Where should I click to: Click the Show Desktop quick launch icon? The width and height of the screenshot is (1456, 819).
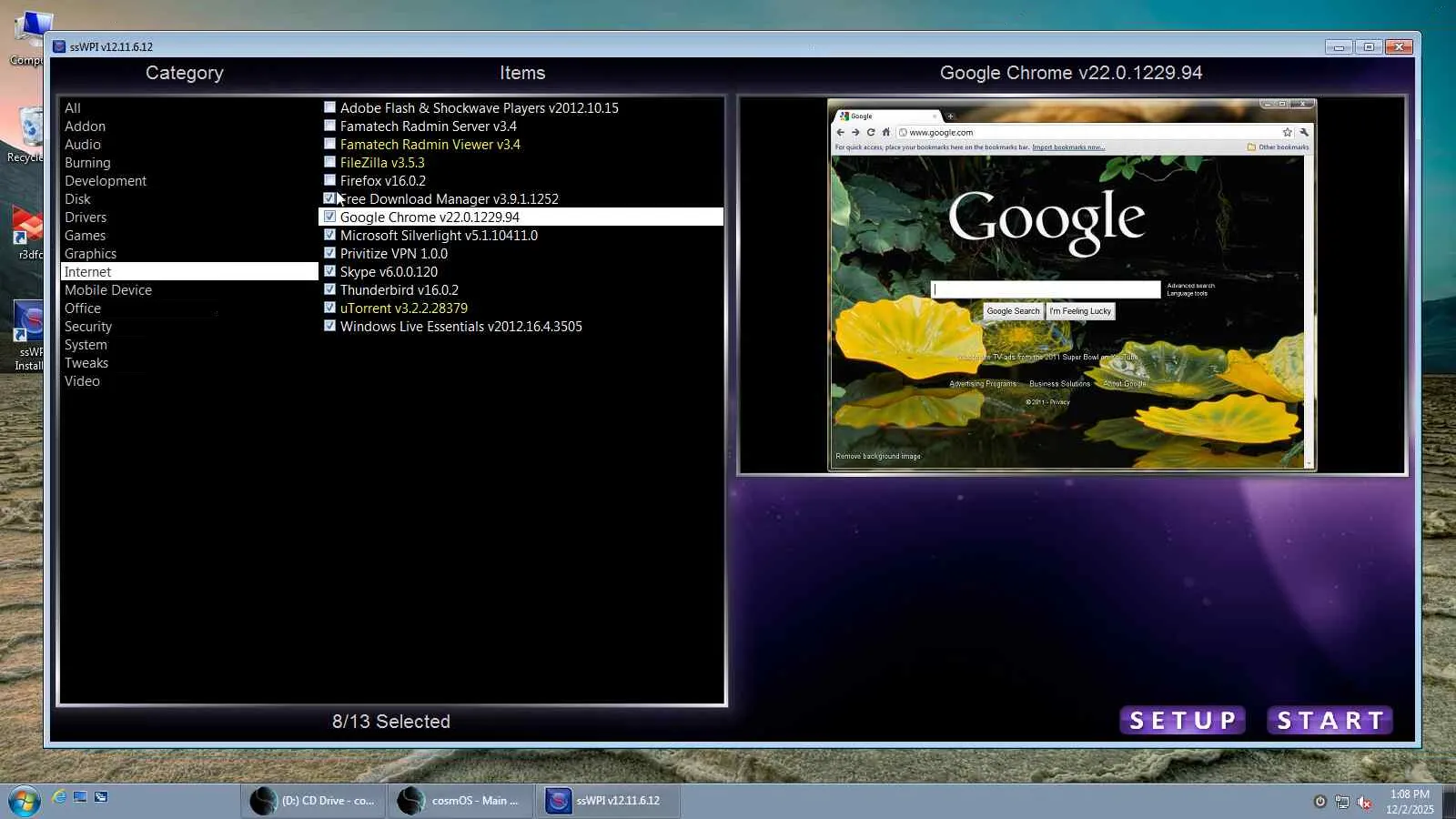point(80,797)
